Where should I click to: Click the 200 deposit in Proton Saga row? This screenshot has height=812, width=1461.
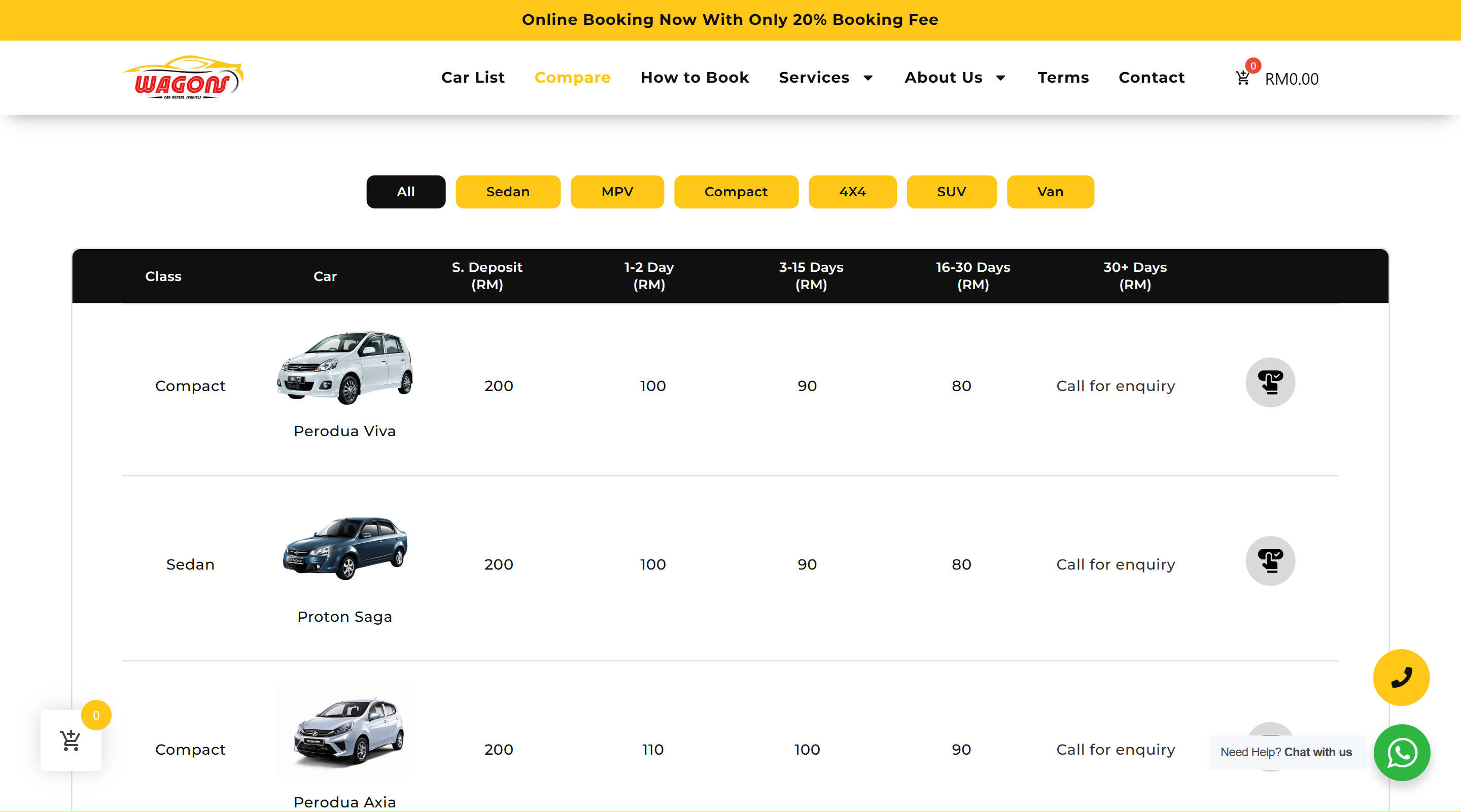[499, 565]
